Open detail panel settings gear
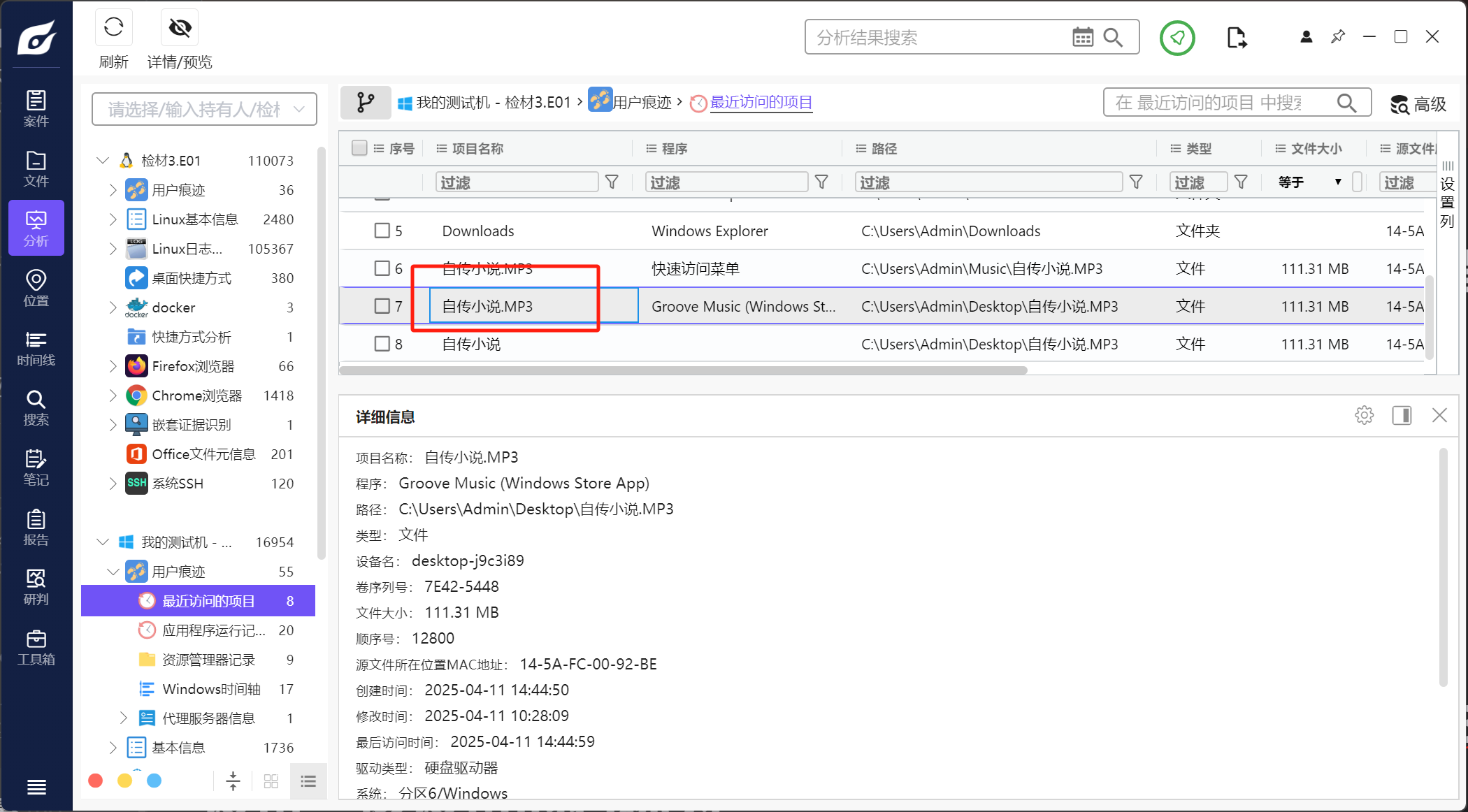Screen dimensions: 1468x812 point(1364,415)
